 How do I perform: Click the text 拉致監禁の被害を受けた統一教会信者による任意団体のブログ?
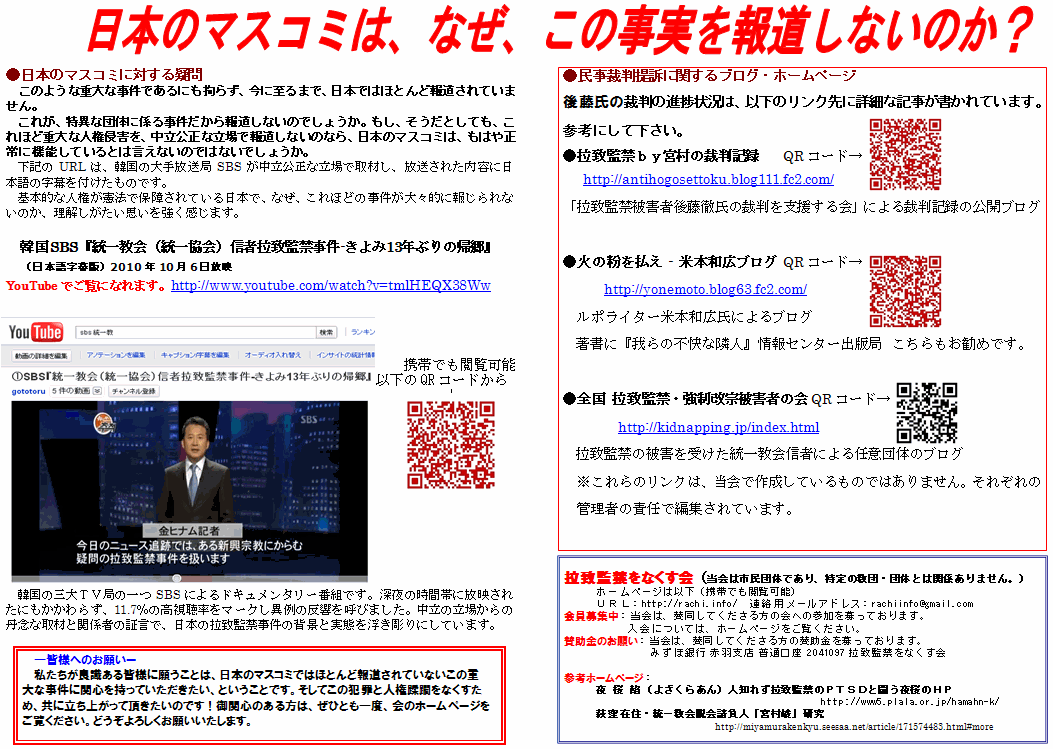click(769, 454)
